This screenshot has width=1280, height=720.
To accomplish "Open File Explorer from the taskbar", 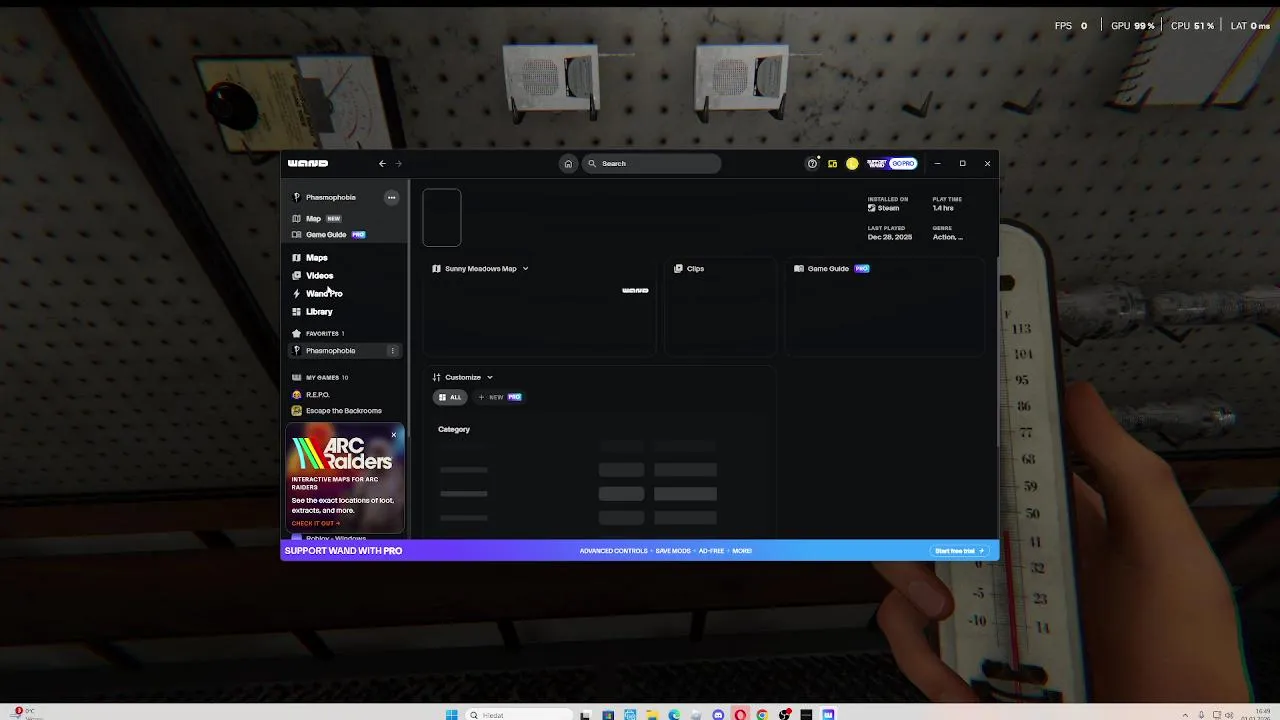I will [x=652, y=715].
